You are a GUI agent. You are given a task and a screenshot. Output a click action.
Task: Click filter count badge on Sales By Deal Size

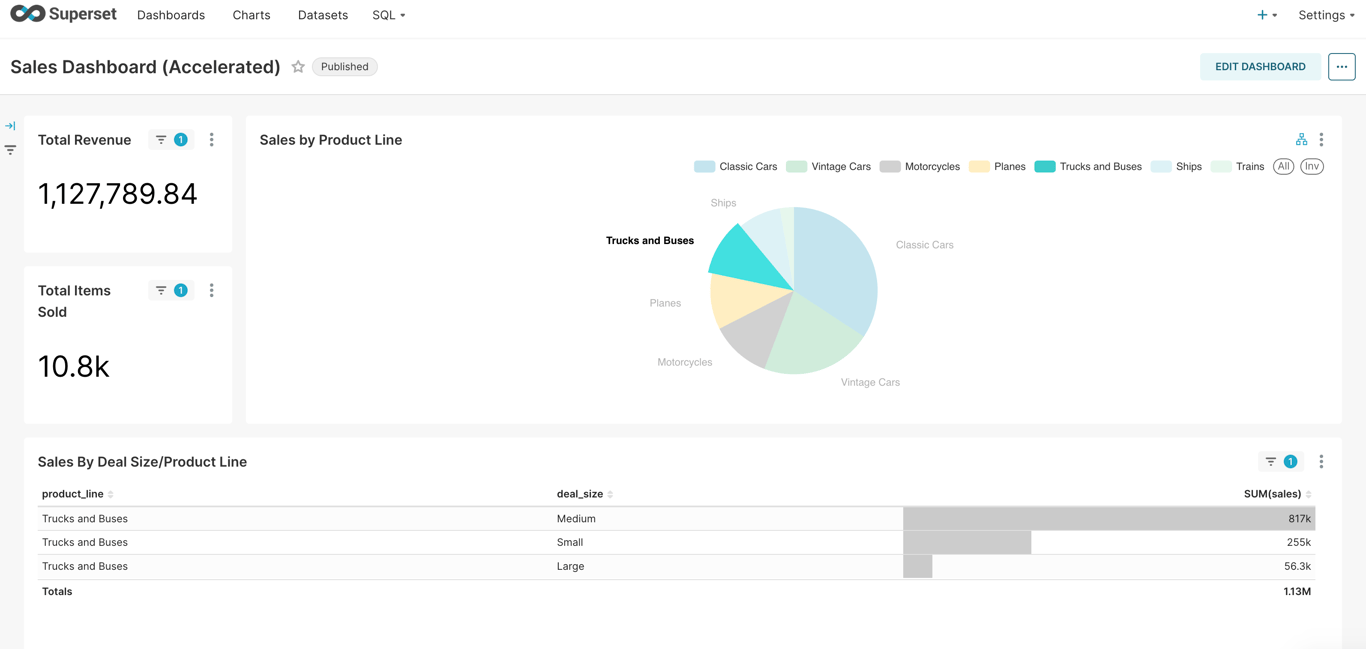[1291, 462]
